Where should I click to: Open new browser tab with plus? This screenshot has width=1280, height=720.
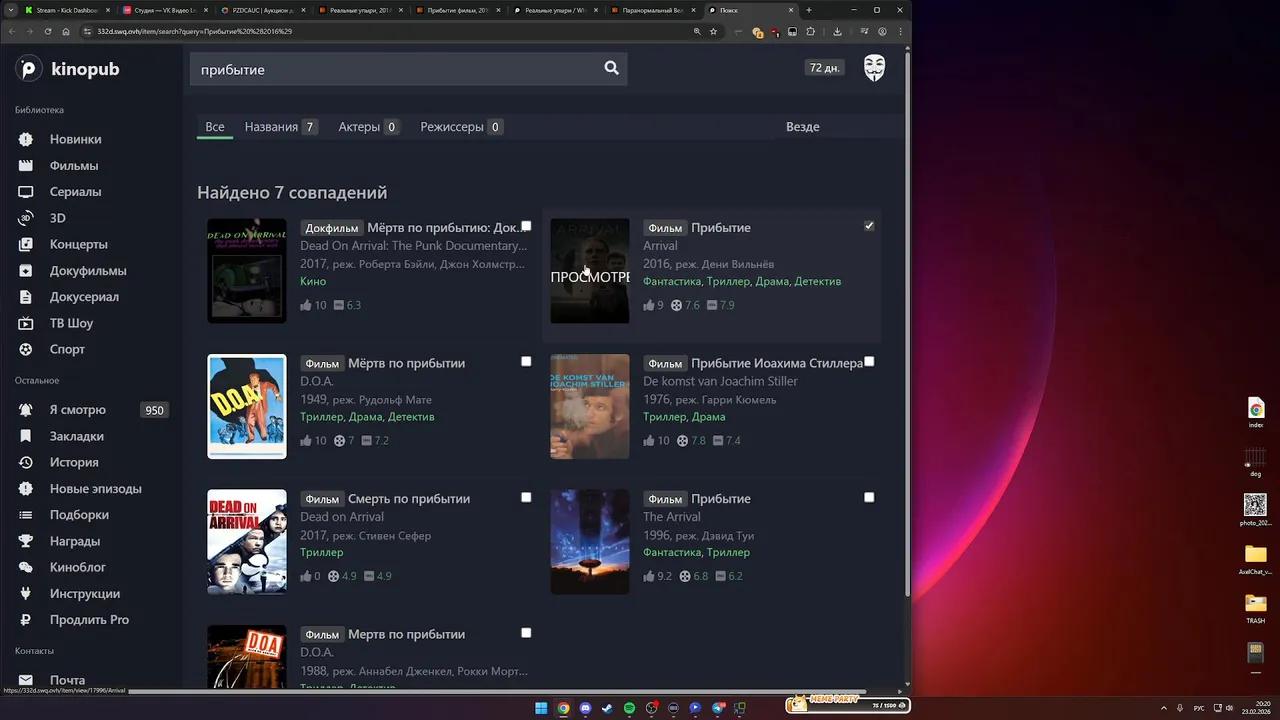click(x=809, y=10)
